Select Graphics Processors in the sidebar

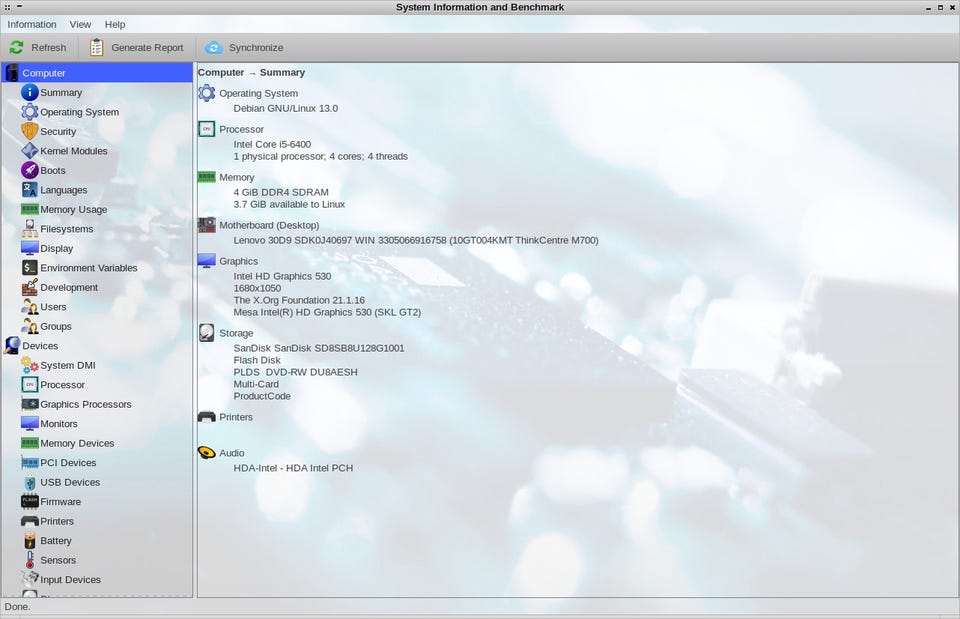[85, 404]
